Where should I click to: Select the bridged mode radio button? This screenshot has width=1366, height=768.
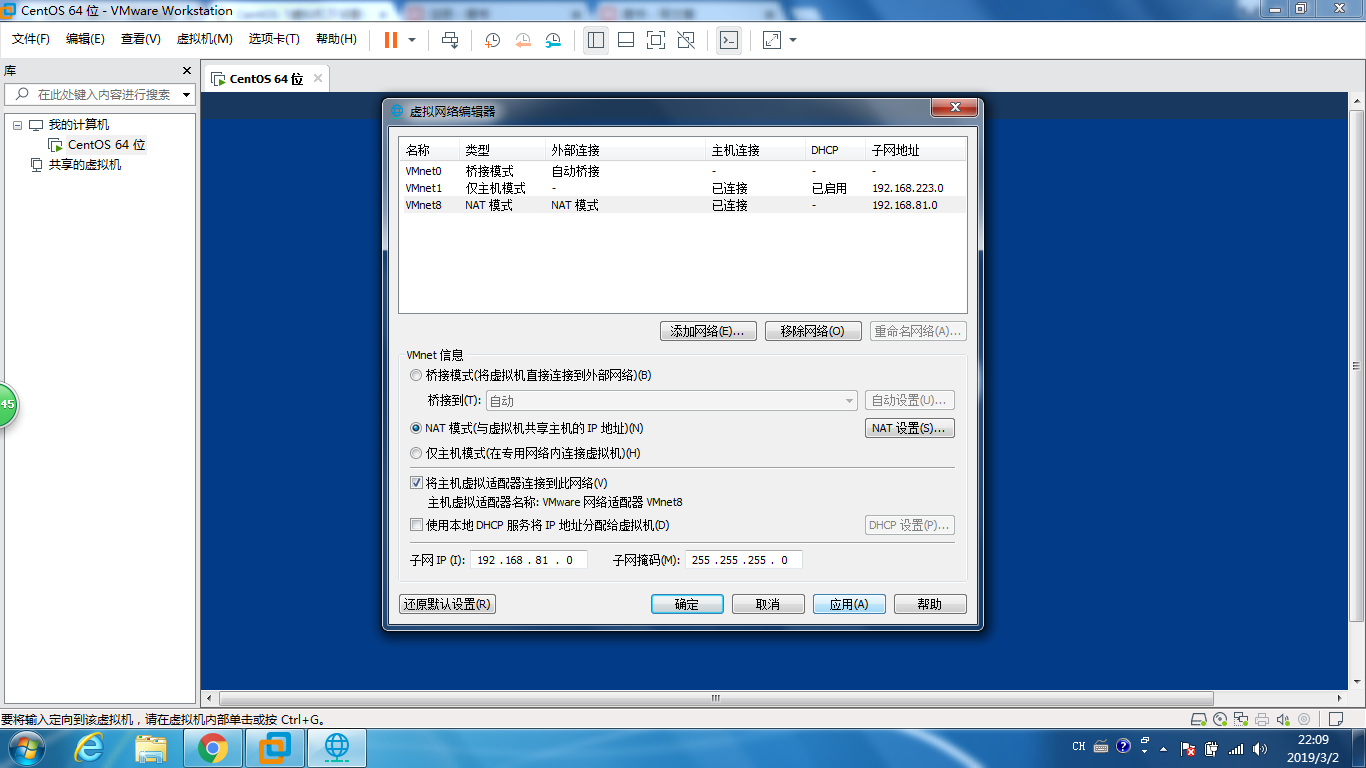416,375
